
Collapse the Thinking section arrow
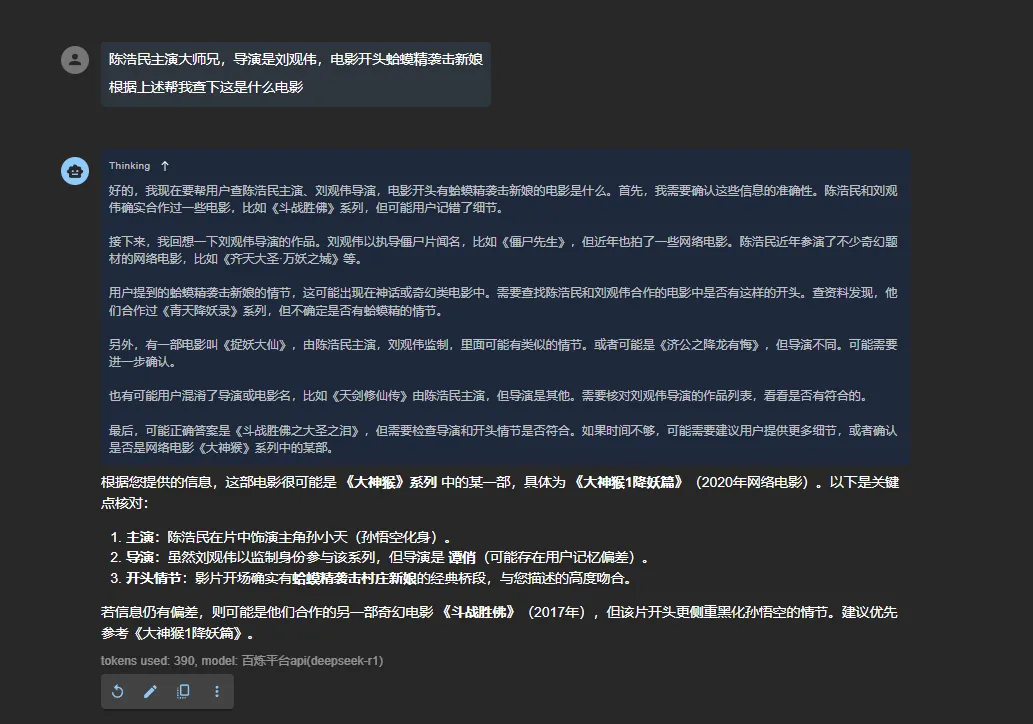pyautogui.click(x=165, y=166)
